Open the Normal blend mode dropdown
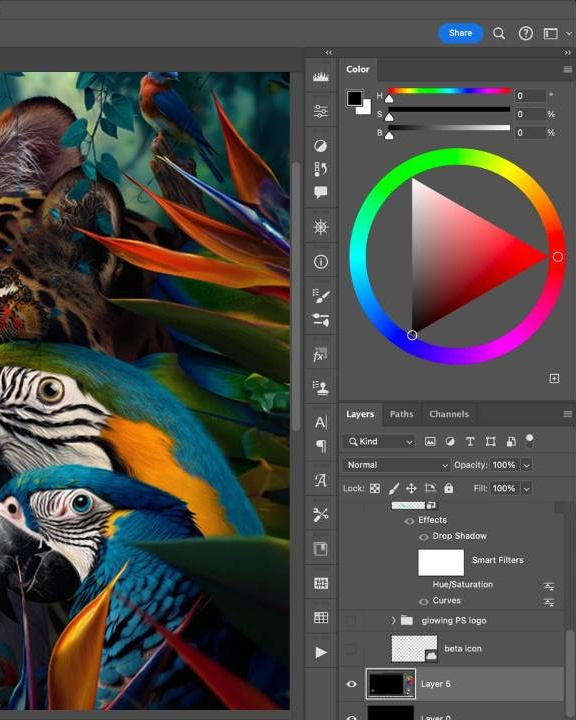 (x=396, y=465)
